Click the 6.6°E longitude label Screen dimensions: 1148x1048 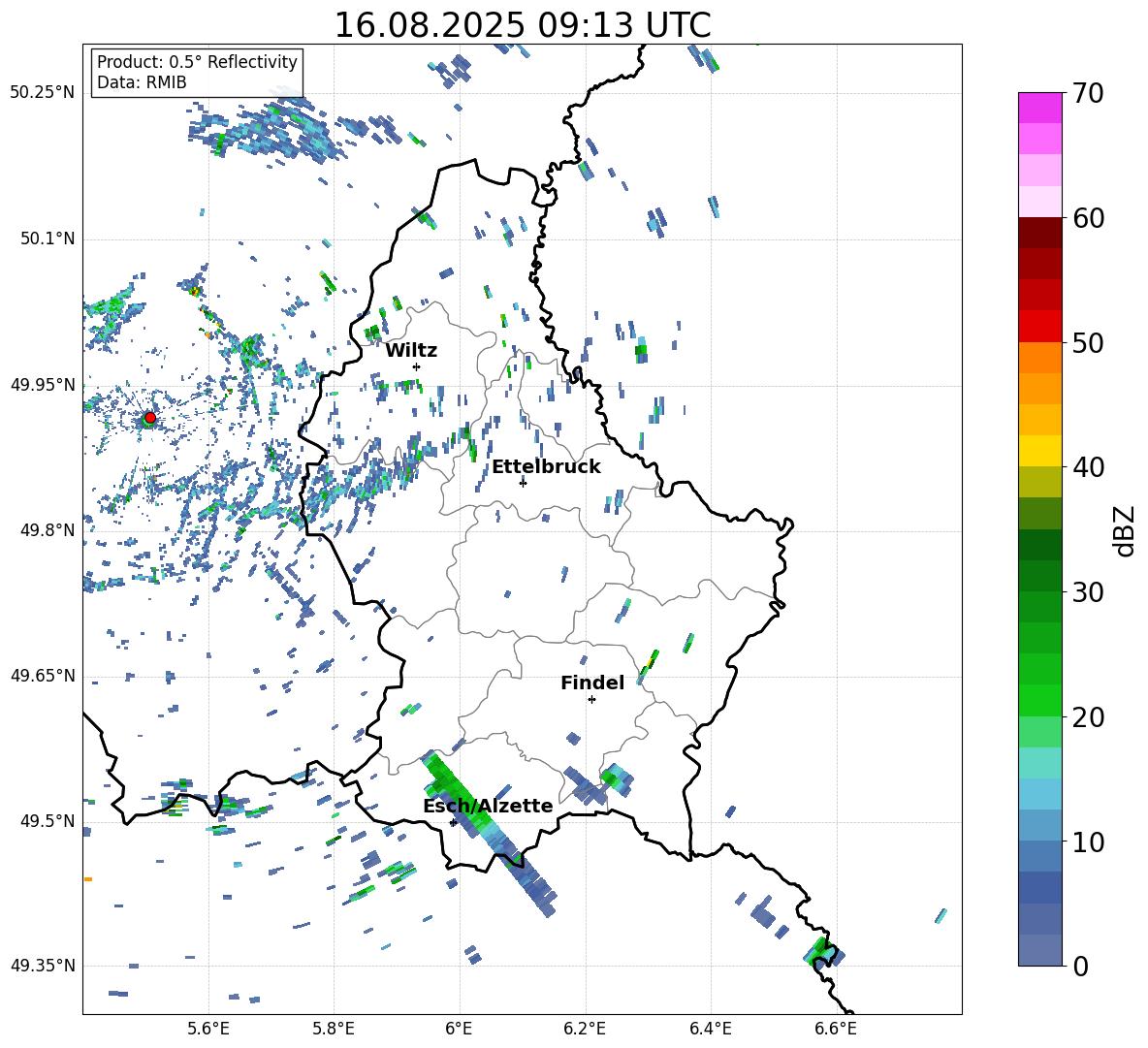coord(836,1029)
